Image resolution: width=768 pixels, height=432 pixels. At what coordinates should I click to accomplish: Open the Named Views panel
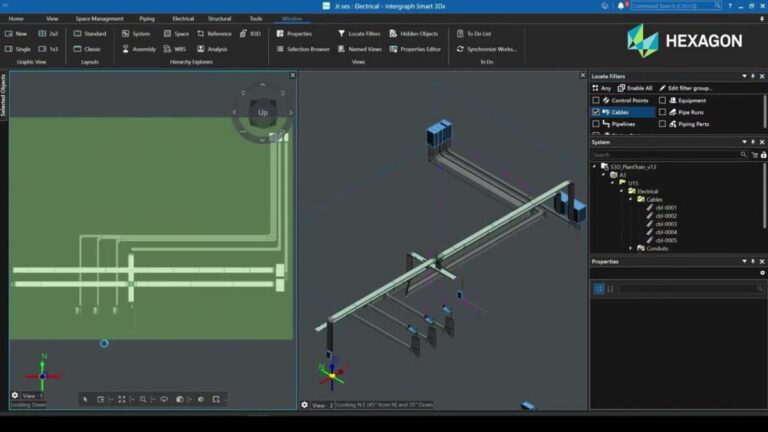(x=360, y=49)
